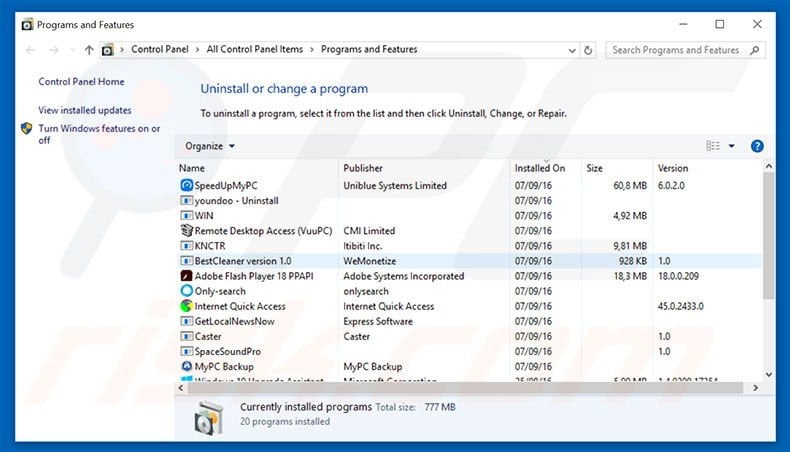Expand chevron before Control Panel breadcrumb
This screenshot has height=452, width=790.
tap(122, 49)
